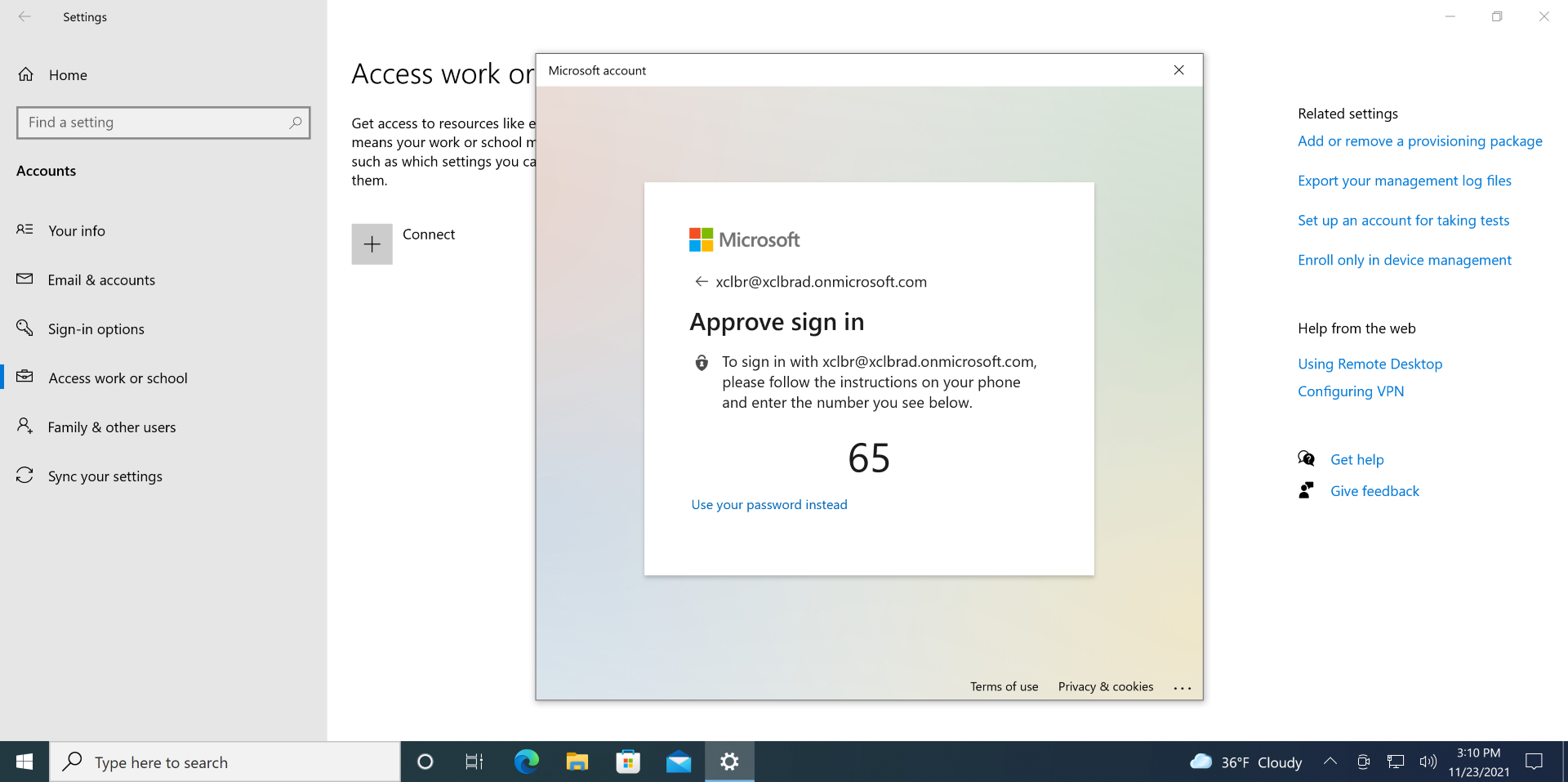
Task: Open the Mail app in the taskbar
Action: tap(679, 762)
